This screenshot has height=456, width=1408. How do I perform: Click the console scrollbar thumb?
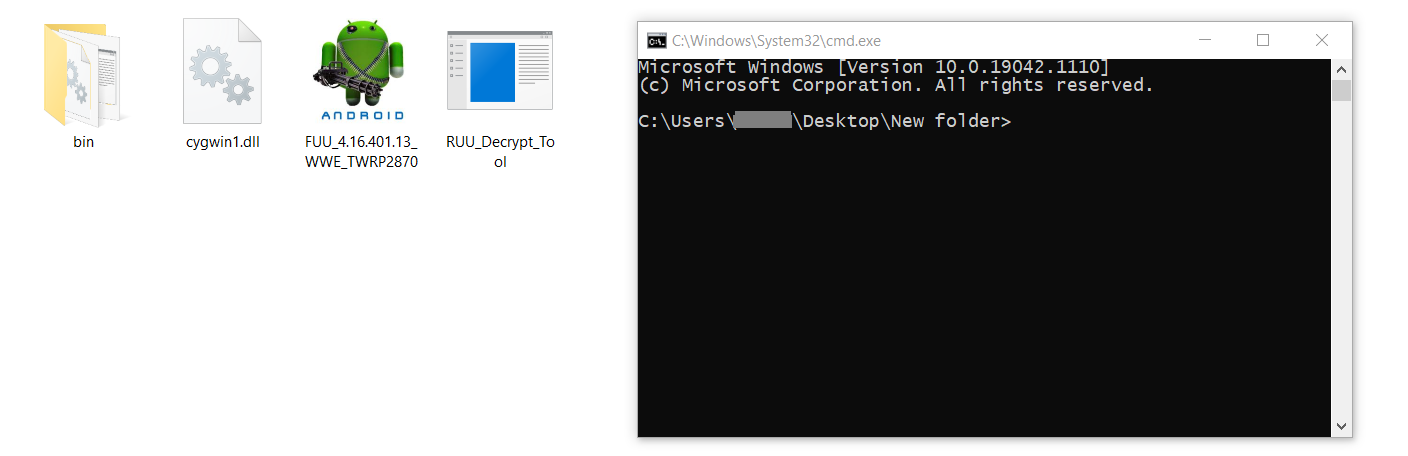click(1341, 91)
